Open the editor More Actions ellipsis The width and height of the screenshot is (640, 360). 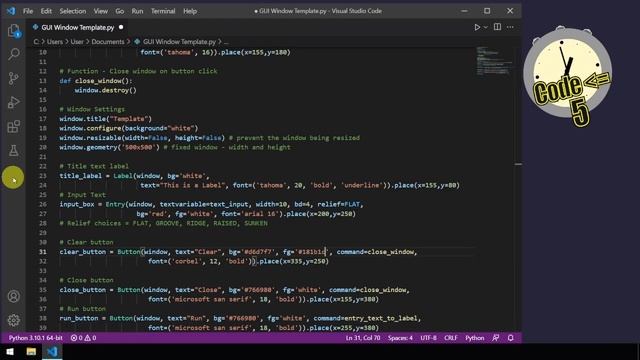pos(510,27)
